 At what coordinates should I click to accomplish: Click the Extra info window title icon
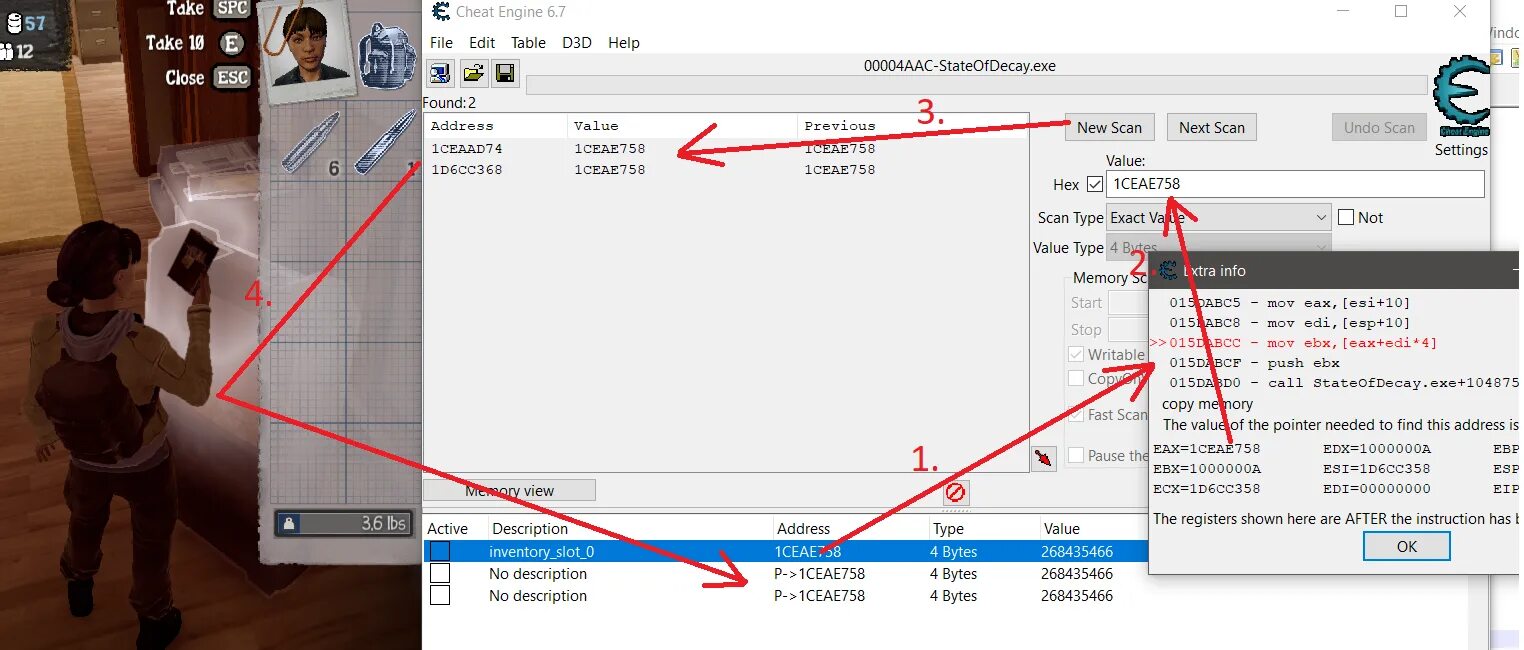click(x=1167, y=270)
